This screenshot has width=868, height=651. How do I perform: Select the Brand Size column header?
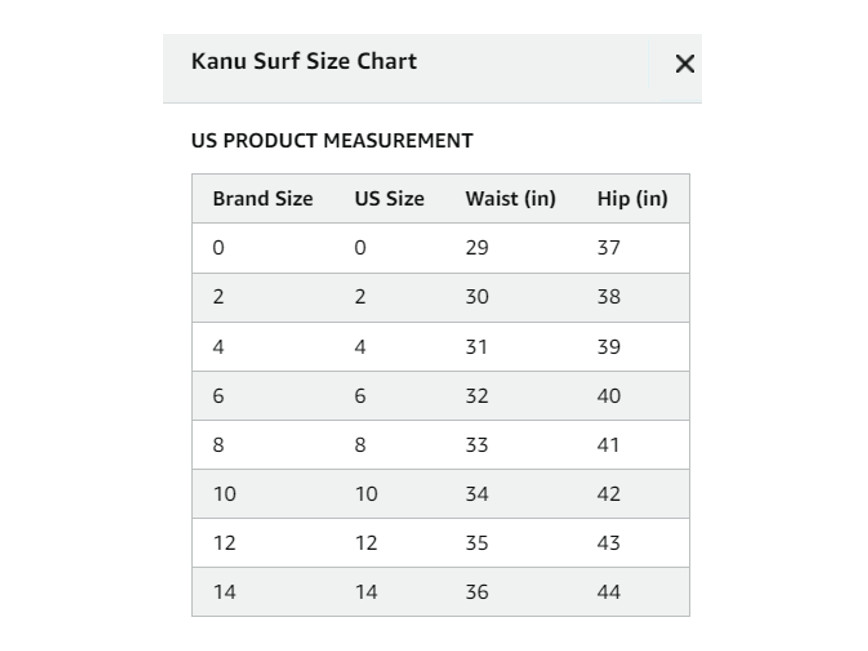262,199
